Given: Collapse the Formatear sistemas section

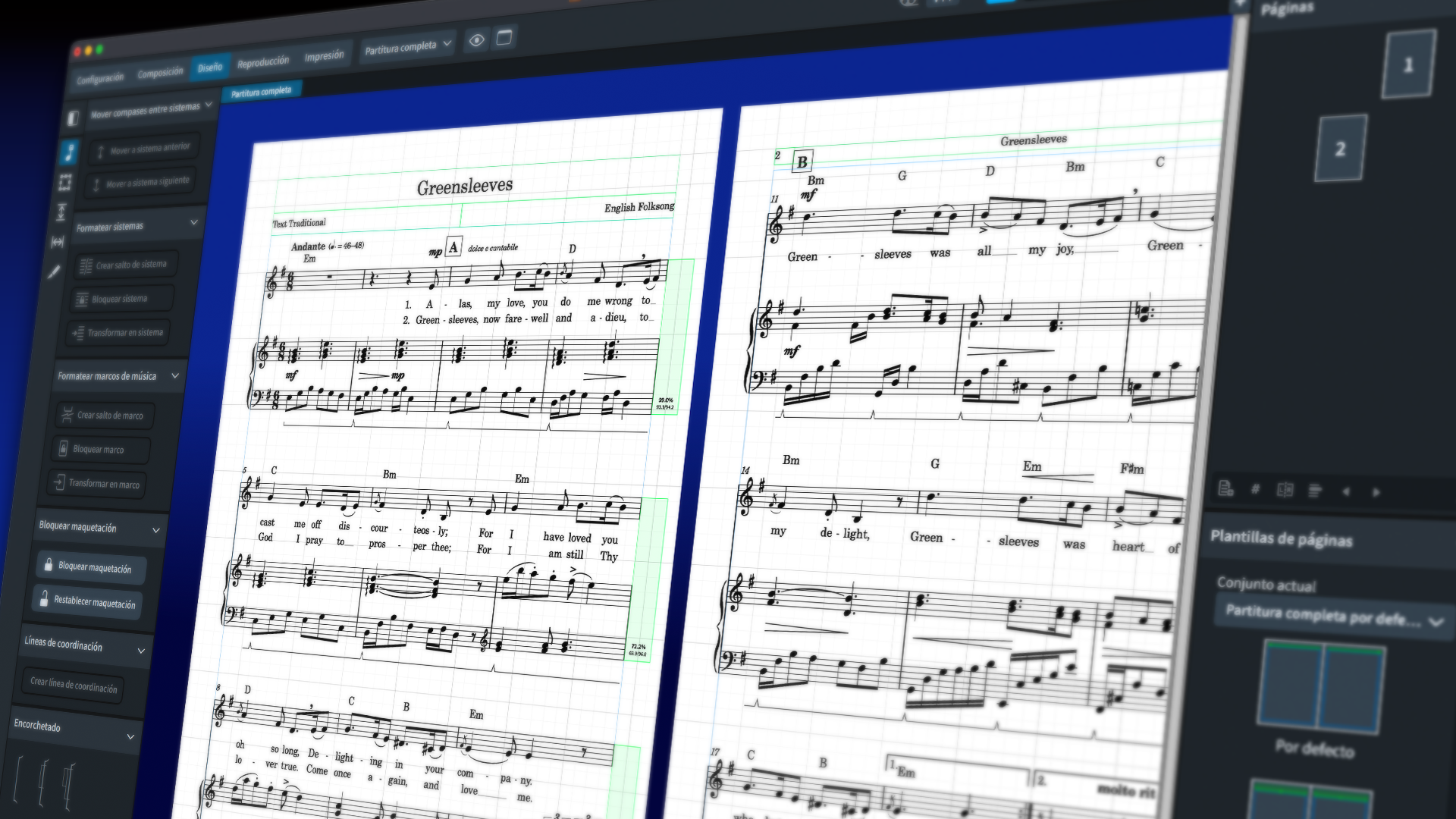Looking at the screenshot, I should point(194,222).
